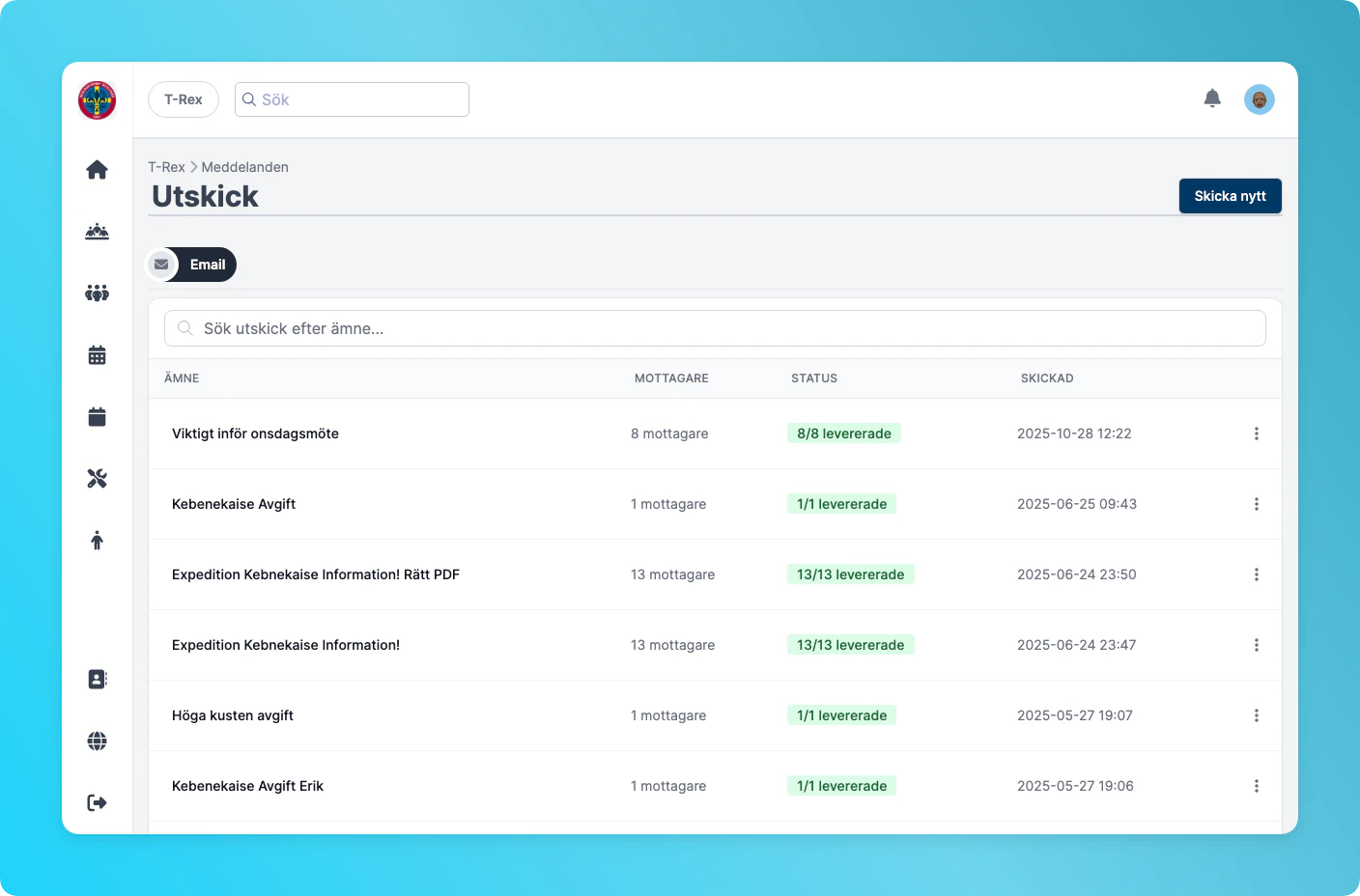Viewport: 1360px width, 896px height.
Task: Go to Meddelanden breadcrumb
Action: [245, 167]
